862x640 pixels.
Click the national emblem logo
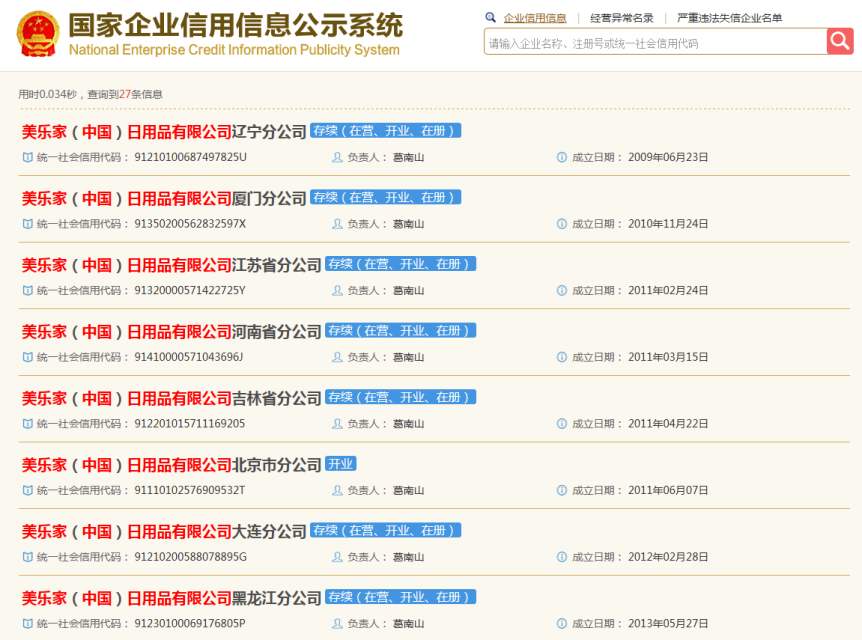click(x=38, y=34)
